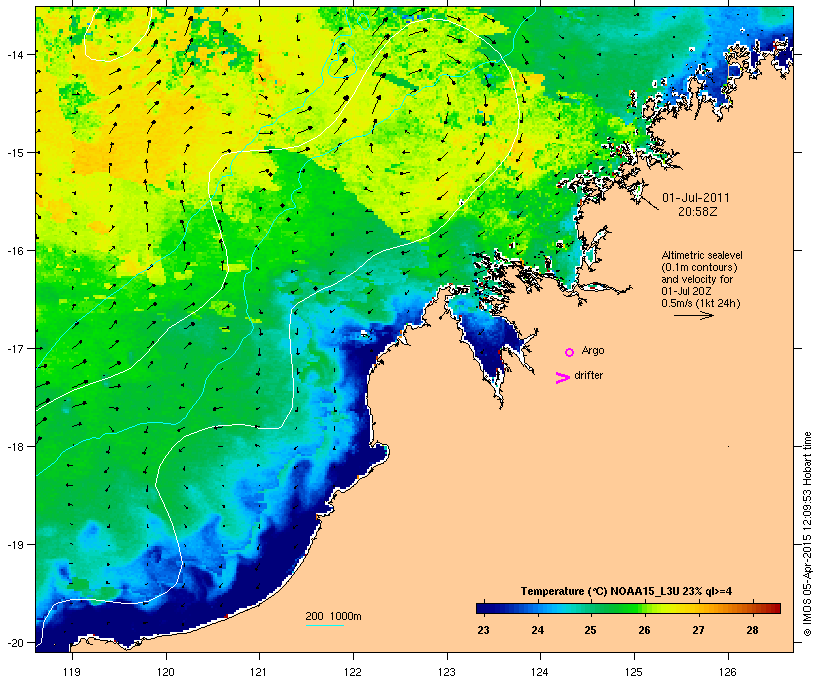Screen dimensions: 820x680
Task: Click the colorbar tick label 24
Action: pos(538,630)
